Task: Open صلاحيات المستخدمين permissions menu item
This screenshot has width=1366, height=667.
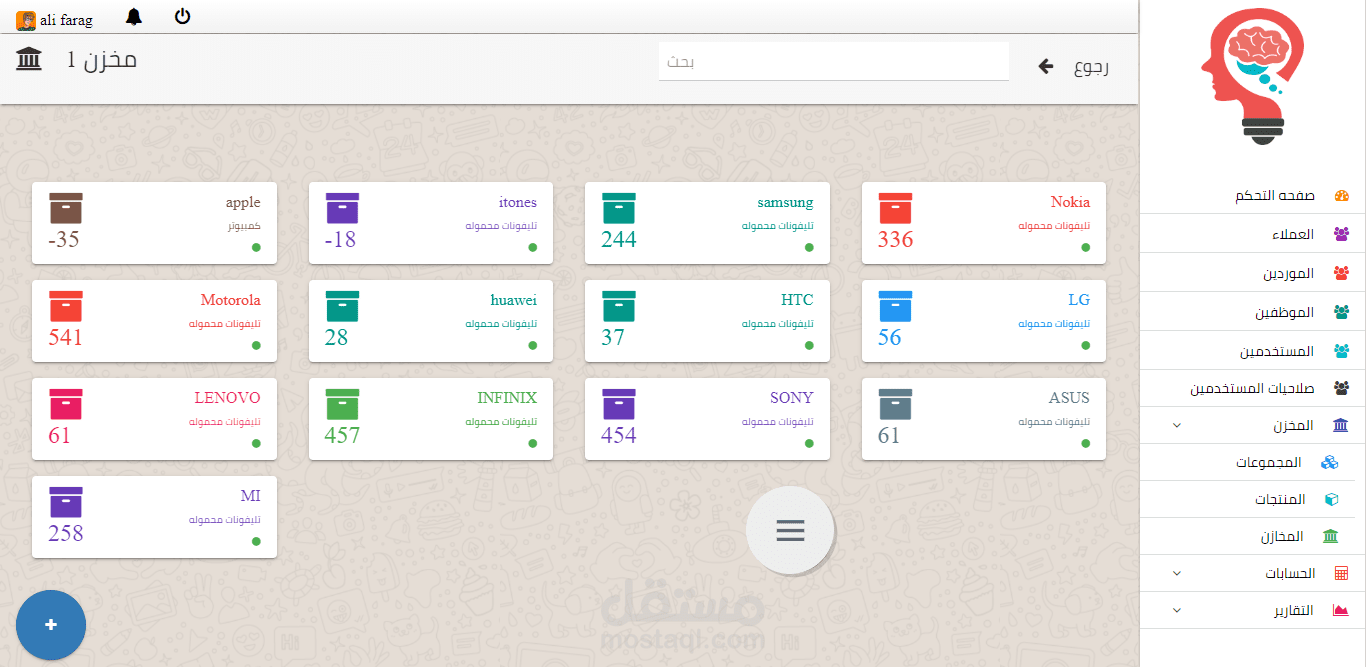Action: coord(1252,388)
